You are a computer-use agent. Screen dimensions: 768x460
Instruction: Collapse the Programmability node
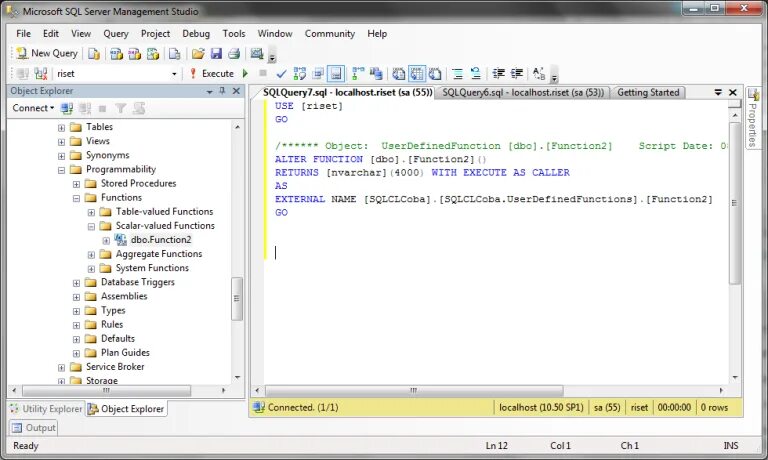tap(61, 170)
